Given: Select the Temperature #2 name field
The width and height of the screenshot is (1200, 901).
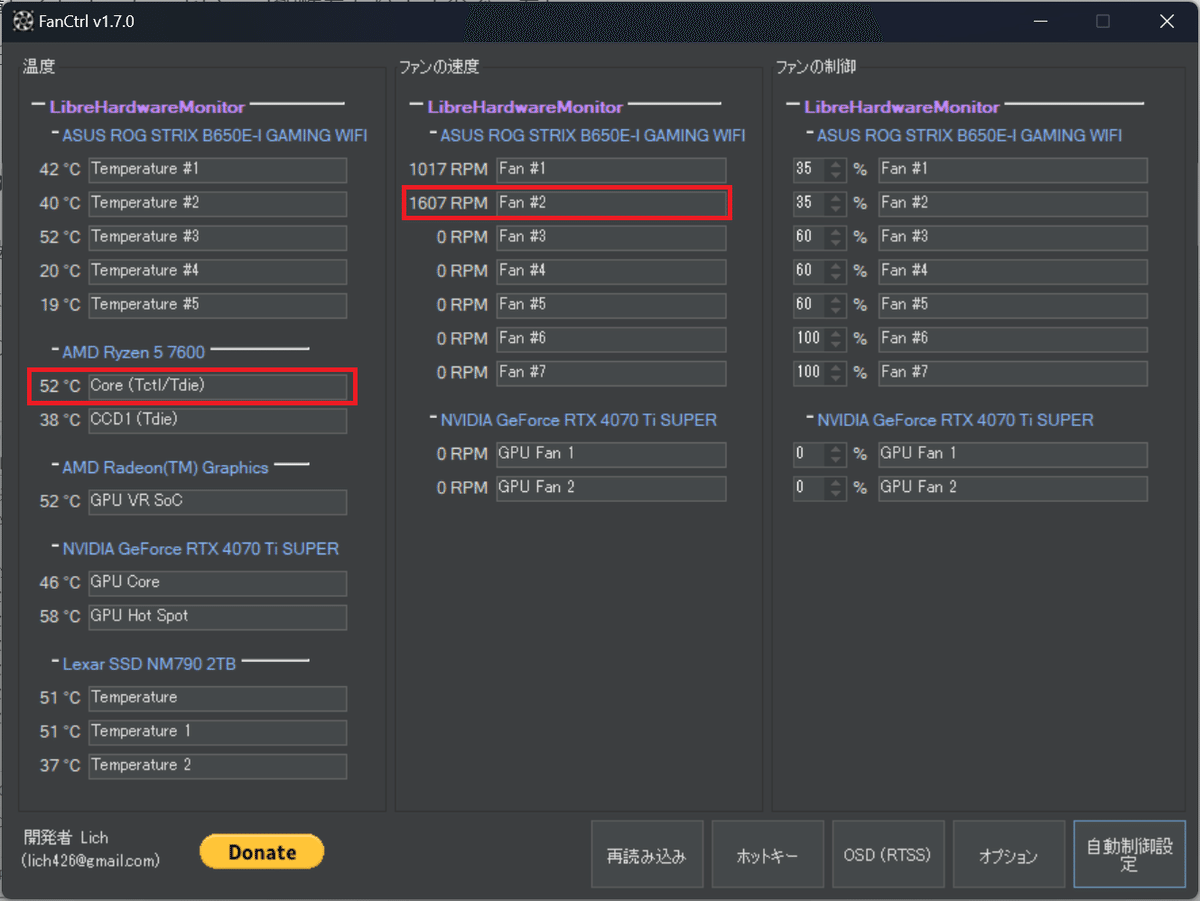Looking at the screenshot, I should [x=218, y=203].
